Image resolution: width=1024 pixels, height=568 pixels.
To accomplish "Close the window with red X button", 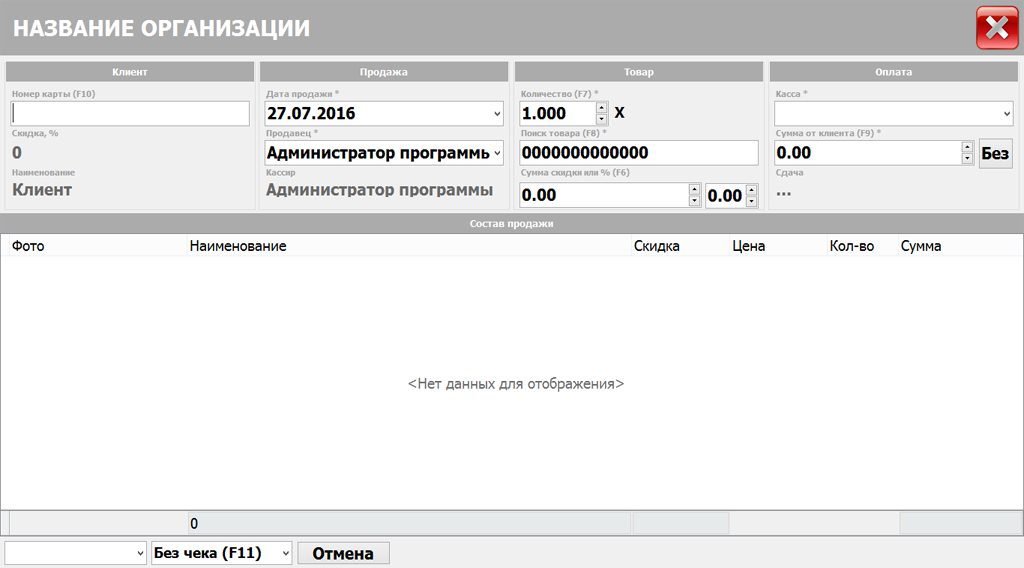I will coord(997,28).
